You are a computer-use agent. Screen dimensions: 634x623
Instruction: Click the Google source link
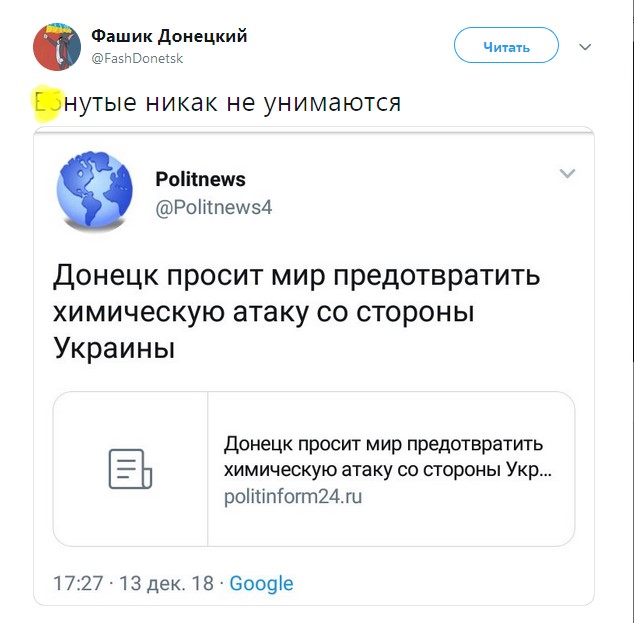pyautogui.click(x=261, y=583)
